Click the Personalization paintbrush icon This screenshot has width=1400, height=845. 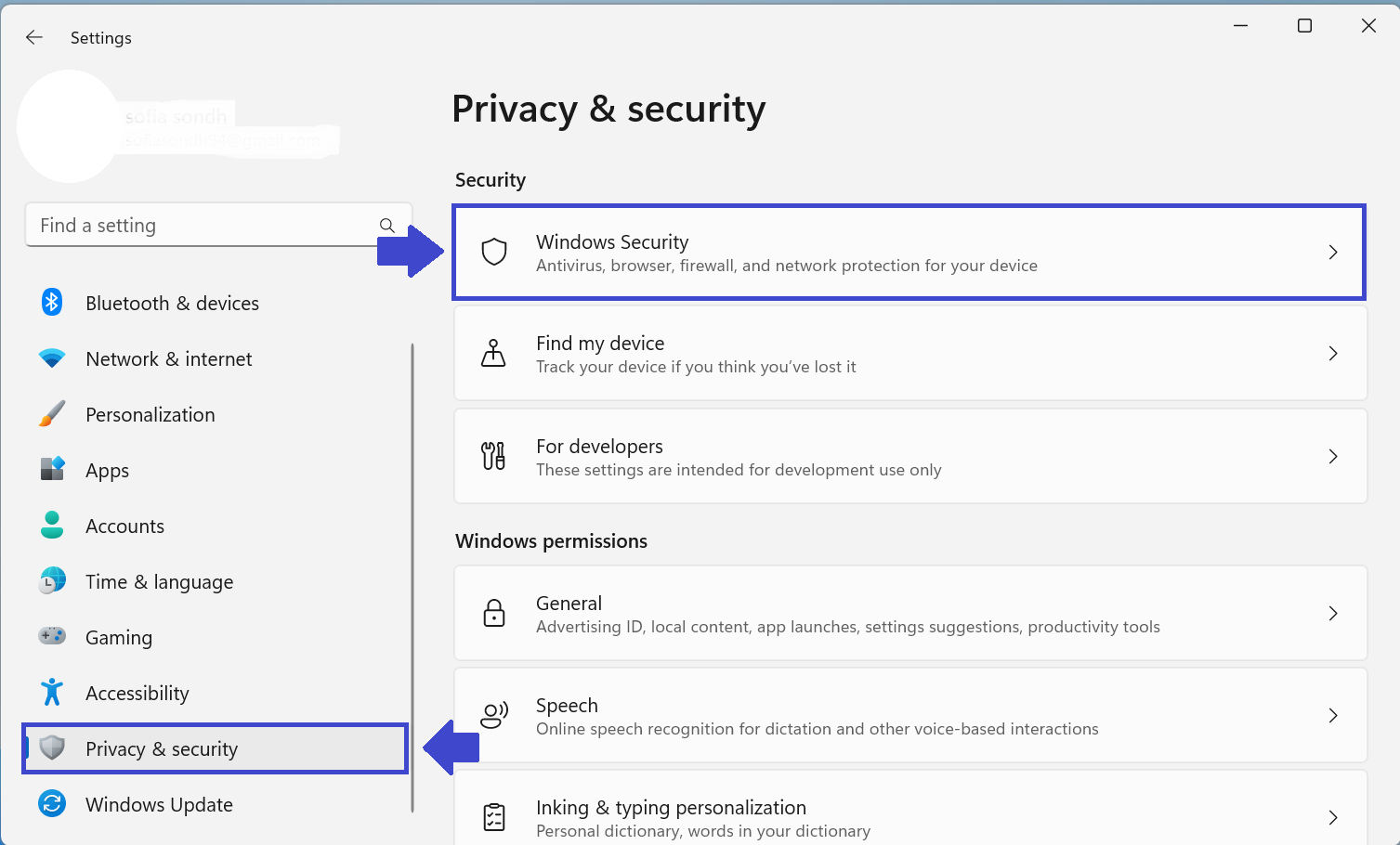[x=52, y=414]
